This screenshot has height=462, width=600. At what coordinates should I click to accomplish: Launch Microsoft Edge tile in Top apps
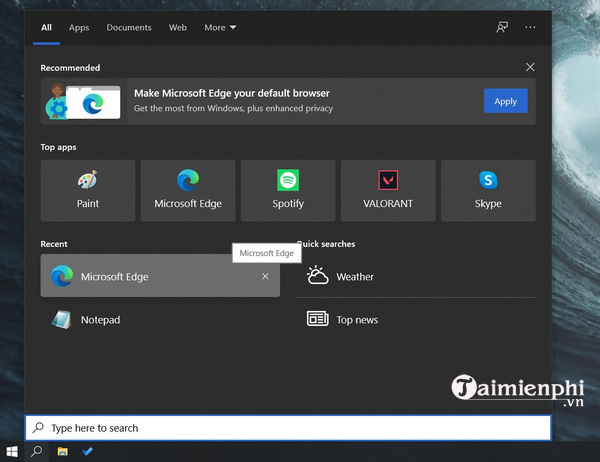tap(188, 190)
